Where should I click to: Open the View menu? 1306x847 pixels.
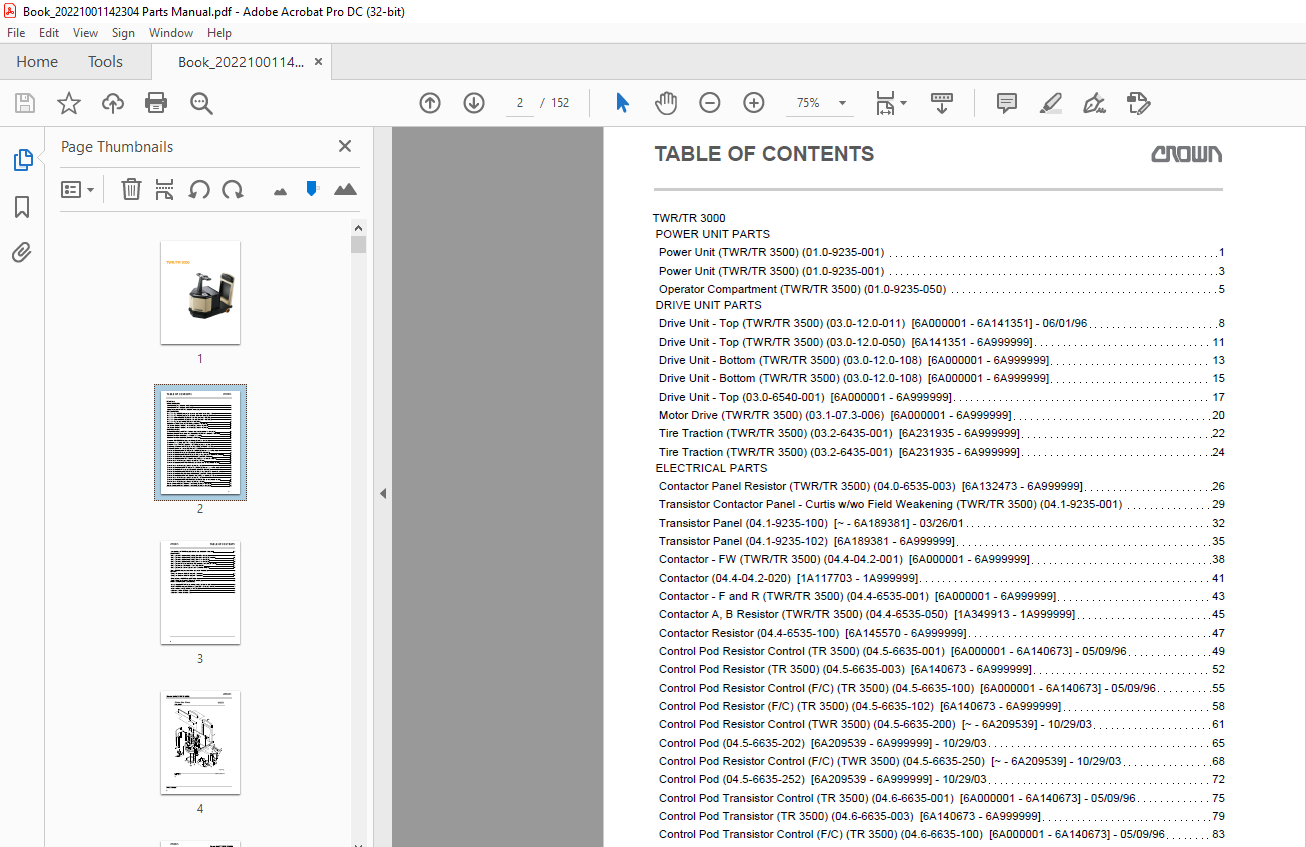tap(85, 33)
